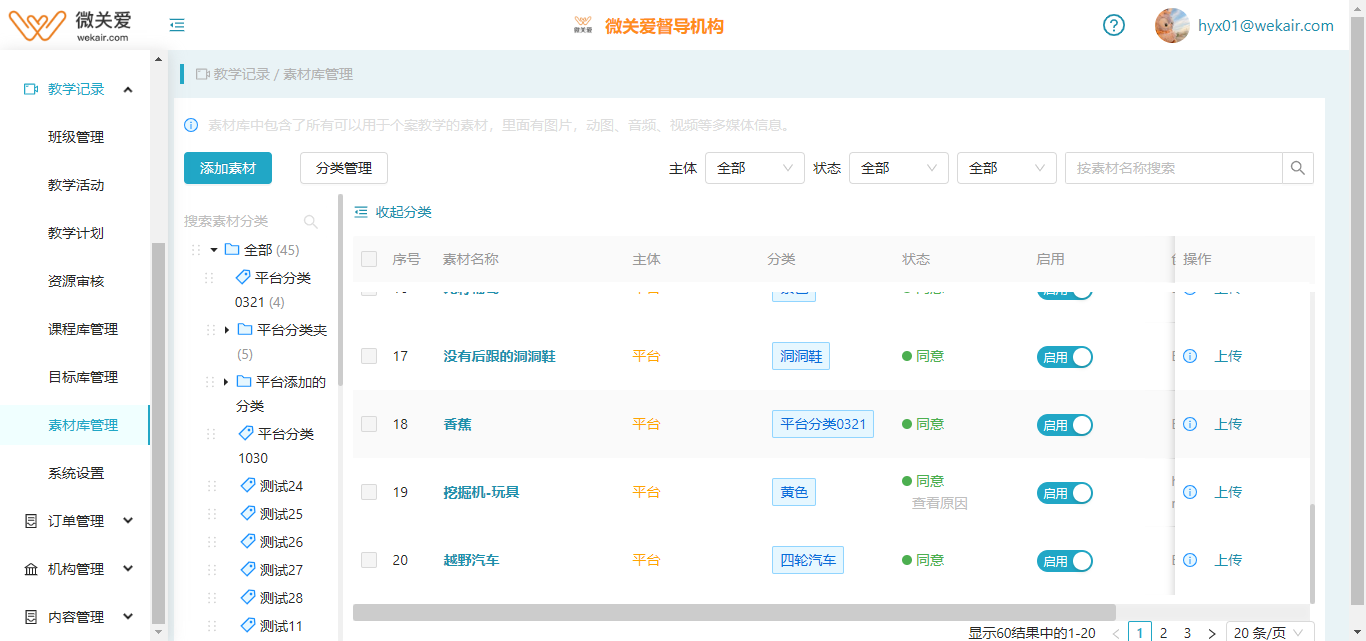Open the third 全部 filter dropdown

(x=1007, y=168)
